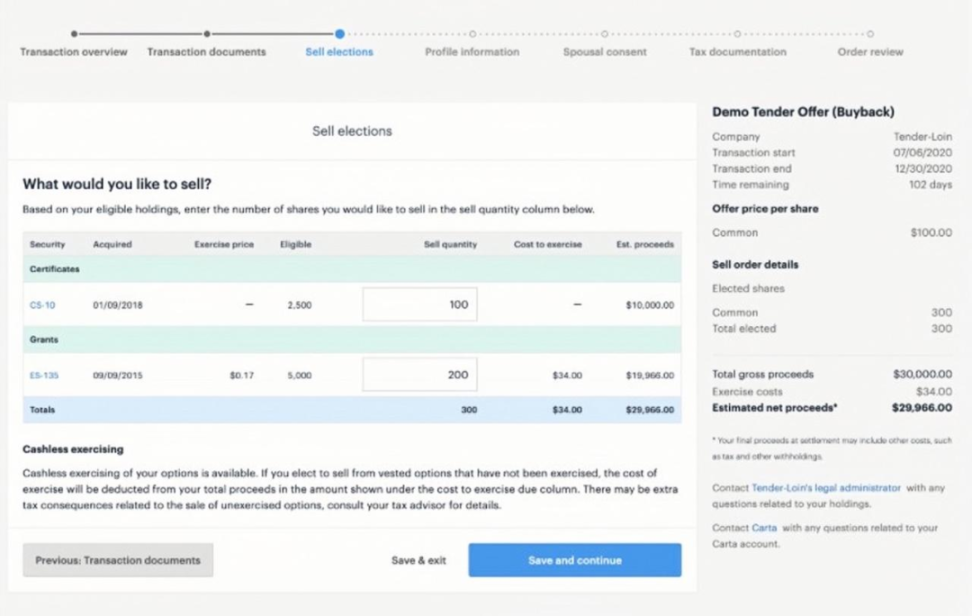Open the Tax documentation step
This screenshot has height=616, width=972.
point(737,52)
